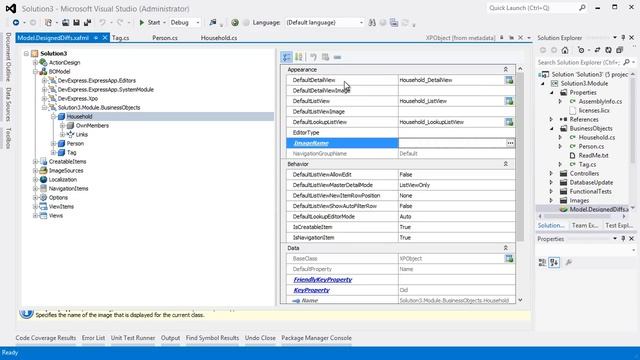Click the DefaultListViewAllowEdit False value
Viewport: 640px width, 360px height.
point(406,175)
